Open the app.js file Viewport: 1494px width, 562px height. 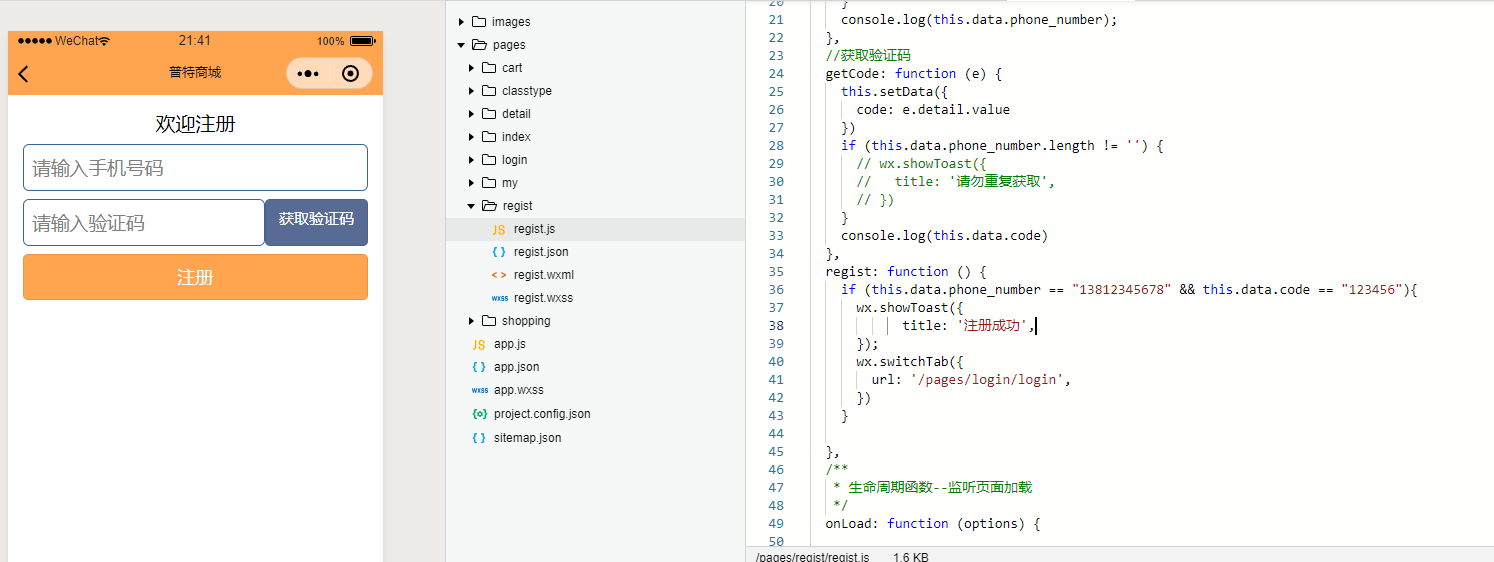pyautogui.click(x=509, y=344)
